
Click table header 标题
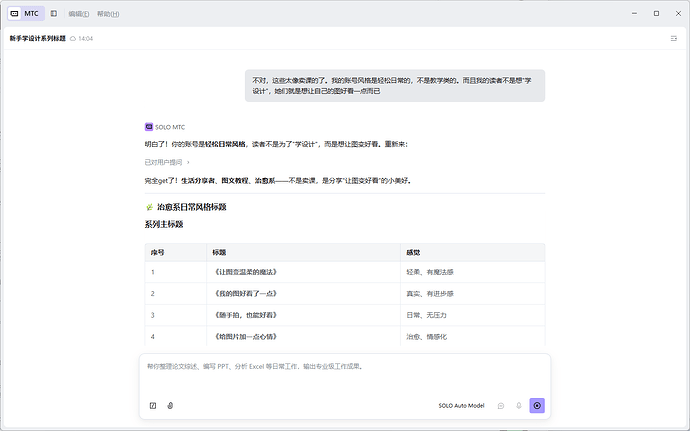tap(219, 253)
